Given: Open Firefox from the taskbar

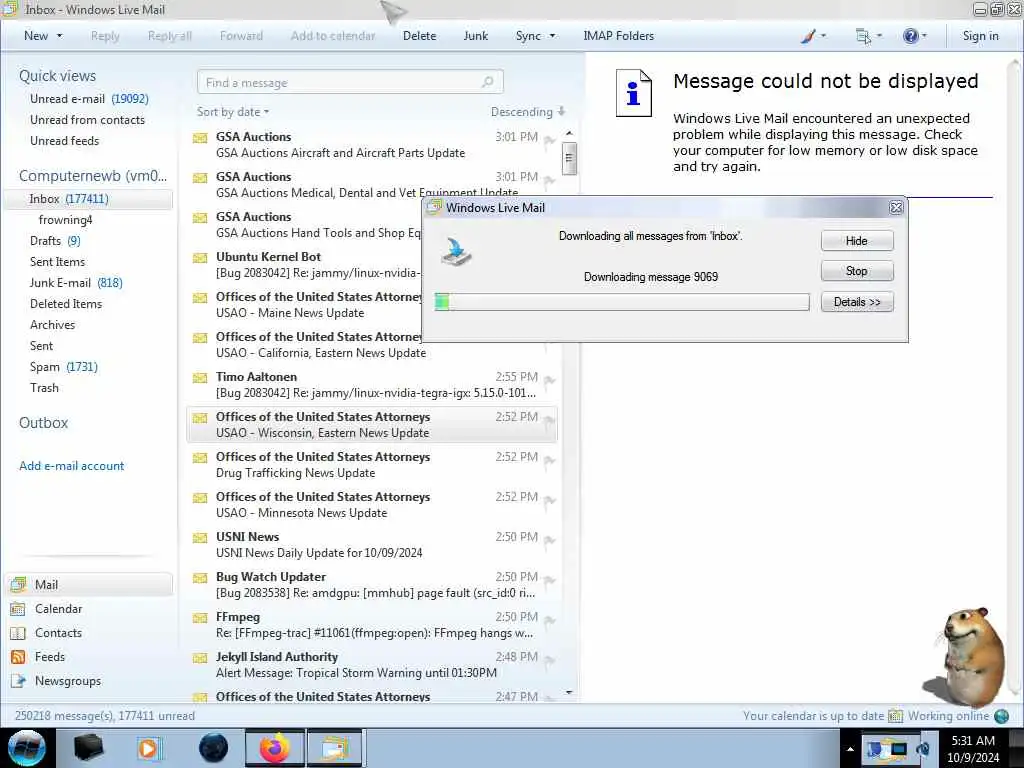Looking at the screenshot, I should coord(274,748).
